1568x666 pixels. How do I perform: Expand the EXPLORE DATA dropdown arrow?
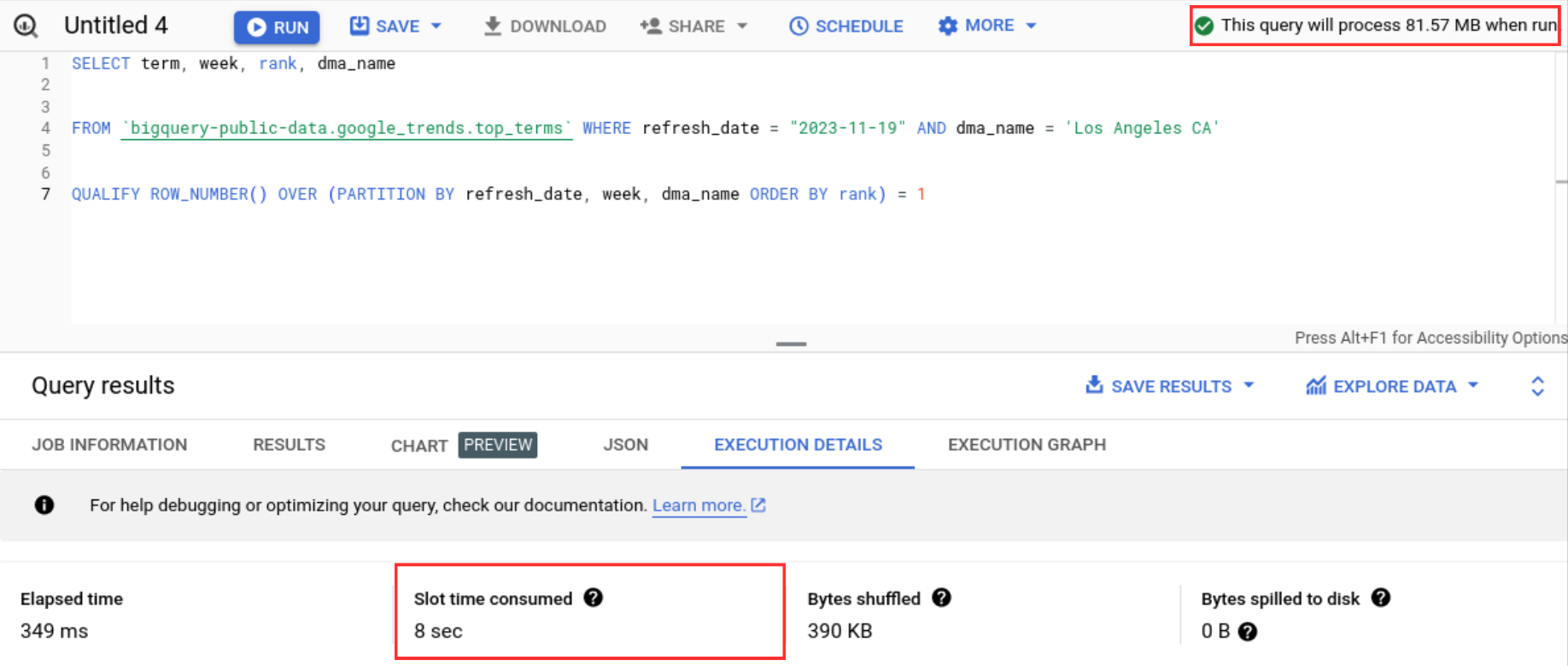point(1473,386)
